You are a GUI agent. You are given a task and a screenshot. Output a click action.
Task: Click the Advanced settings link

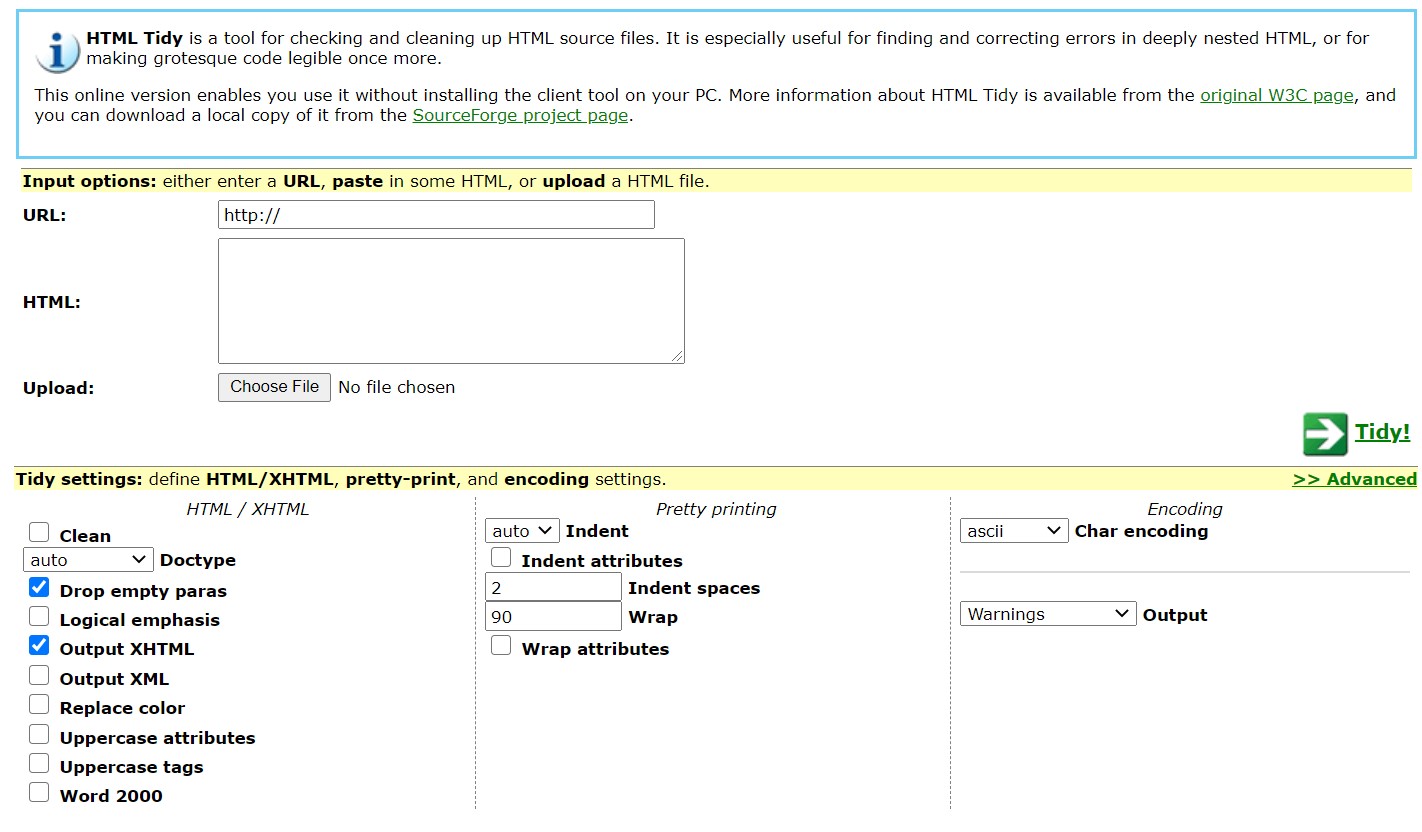click(1355, 479)
